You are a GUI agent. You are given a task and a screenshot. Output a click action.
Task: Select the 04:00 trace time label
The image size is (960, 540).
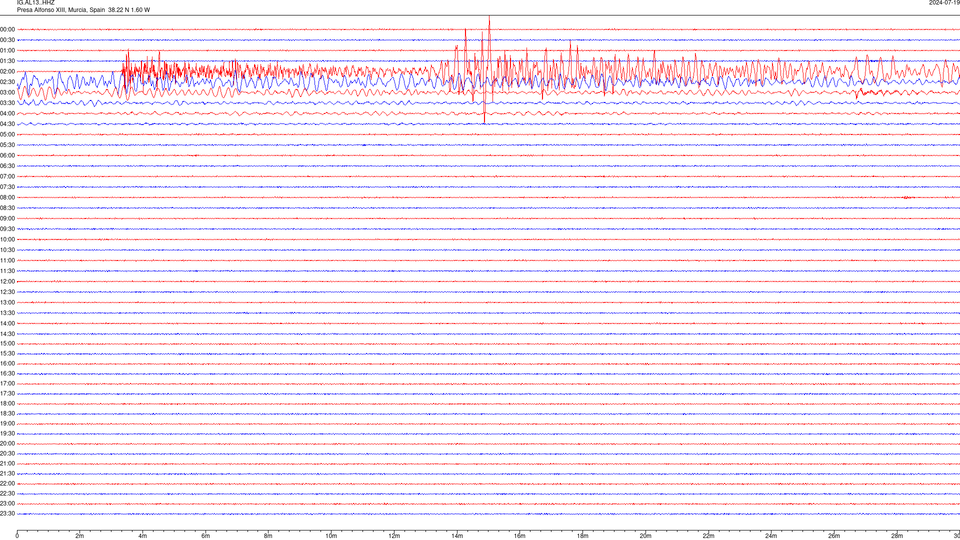point(7,113)
